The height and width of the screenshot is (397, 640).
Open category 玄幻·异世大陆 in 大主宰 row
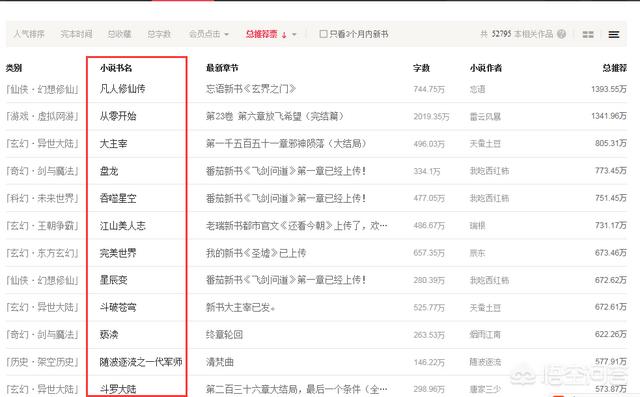pyautogui.click(x=42, y=144)
